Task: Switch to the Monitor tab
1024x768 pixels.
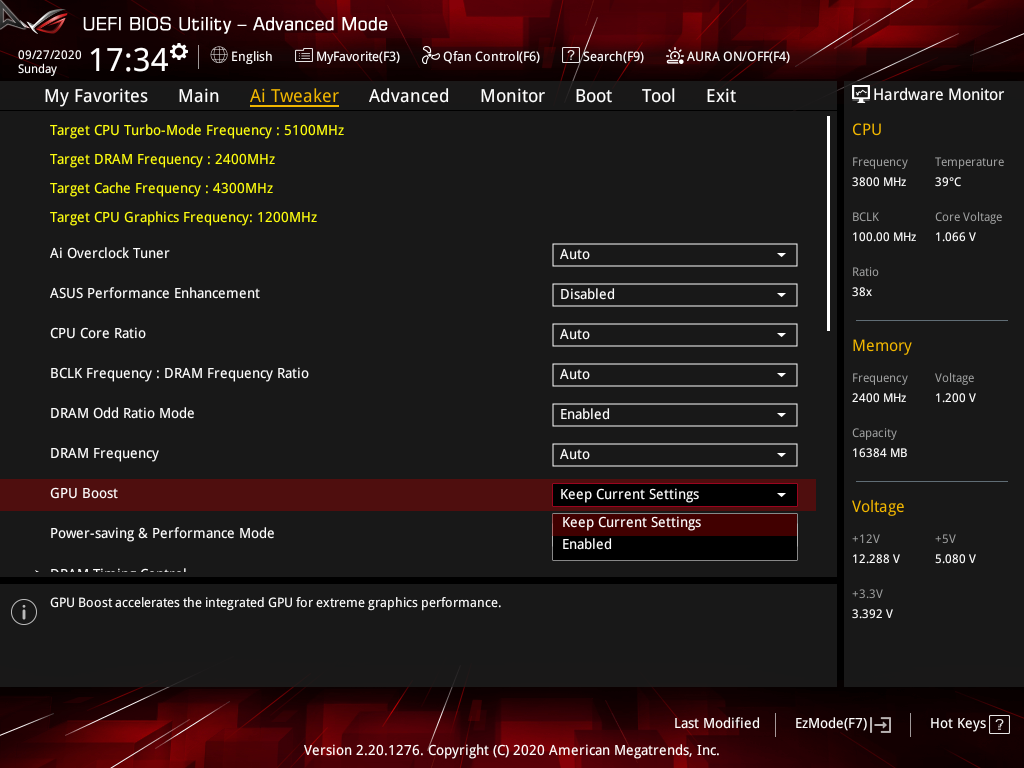Action: click(512, 96)
